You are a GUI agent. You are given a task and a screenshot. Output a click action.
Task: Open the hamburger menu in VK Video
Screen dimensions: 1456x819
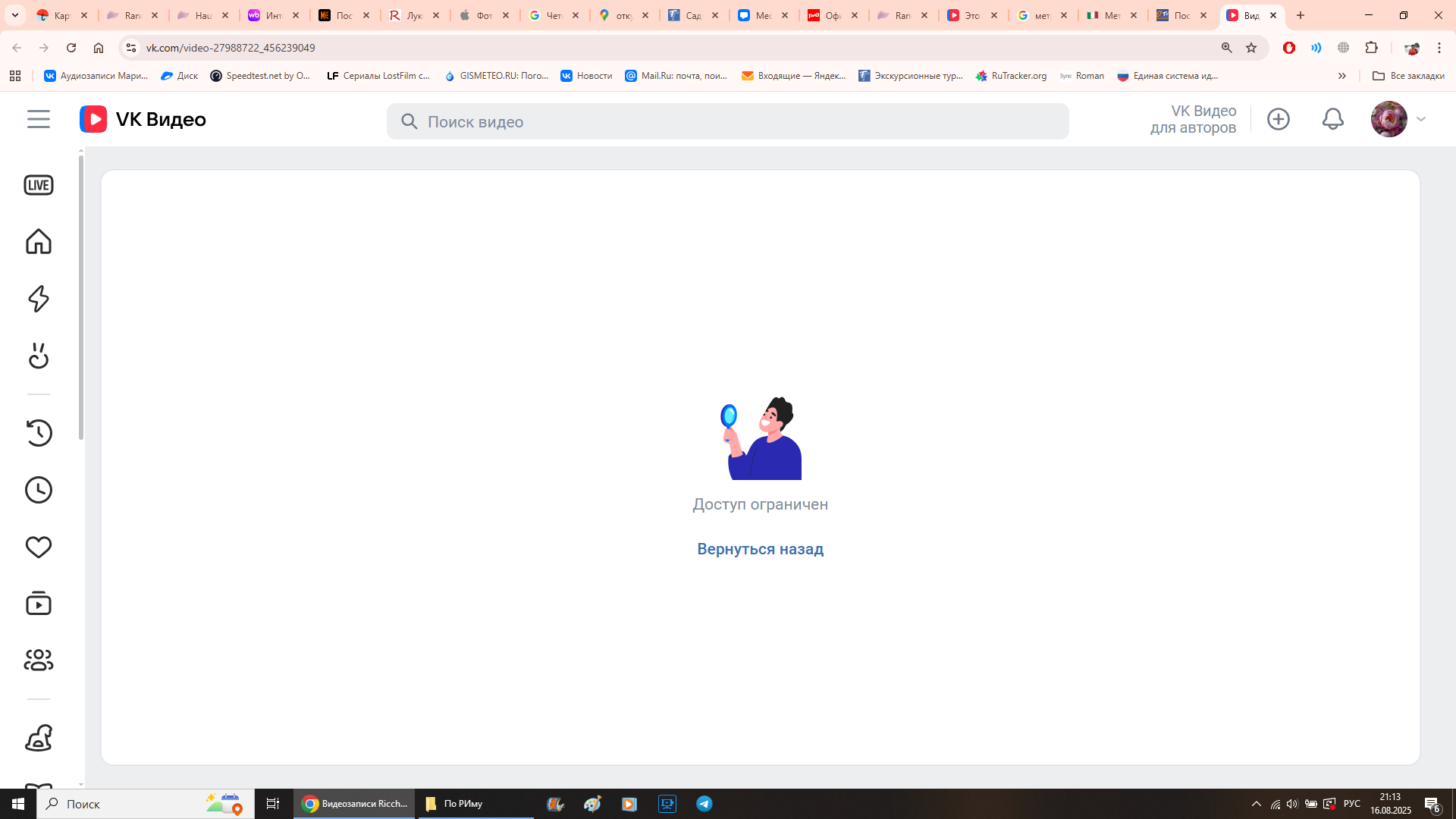click(x=39, y=119)
